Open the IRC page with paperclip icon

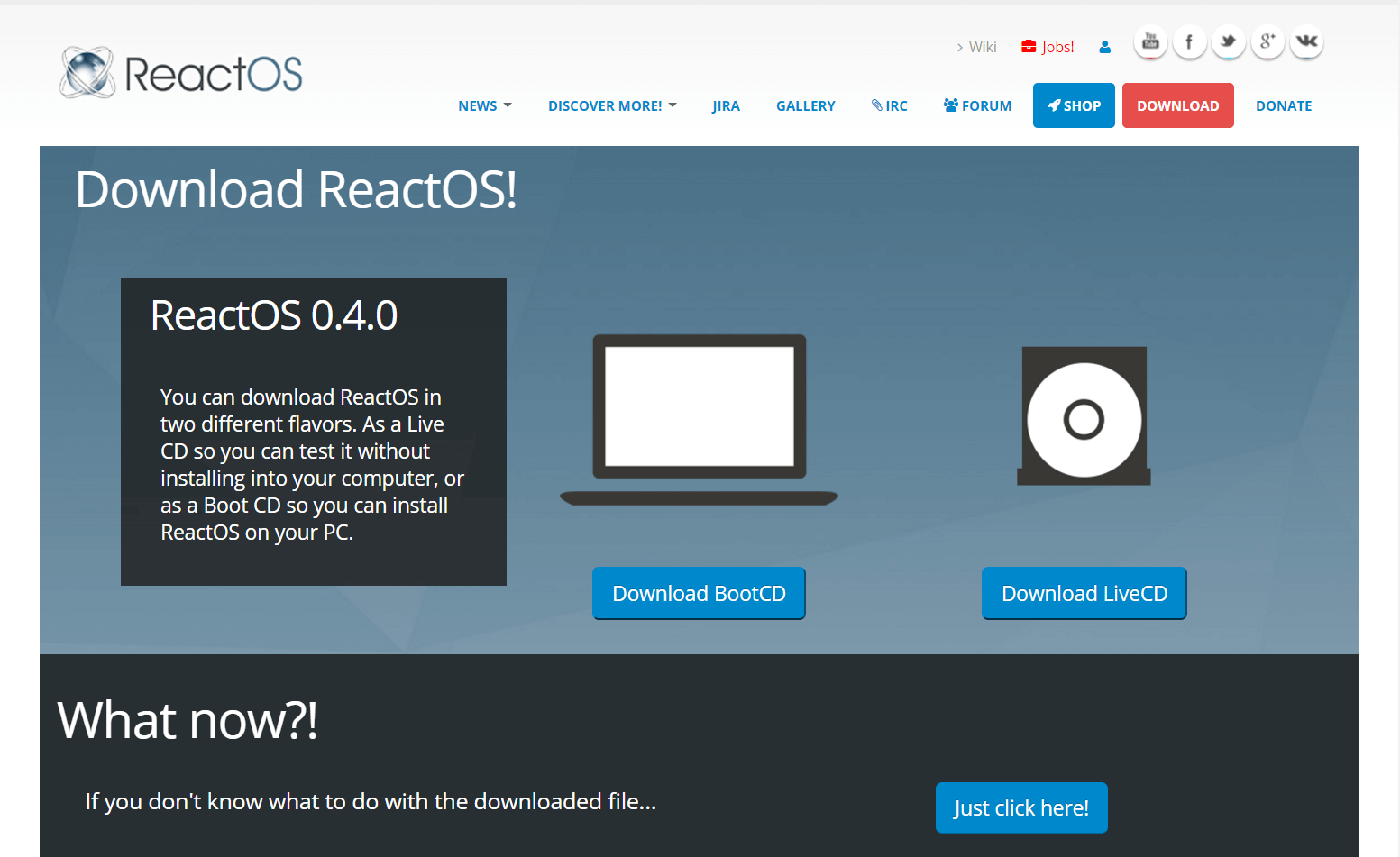890,105
